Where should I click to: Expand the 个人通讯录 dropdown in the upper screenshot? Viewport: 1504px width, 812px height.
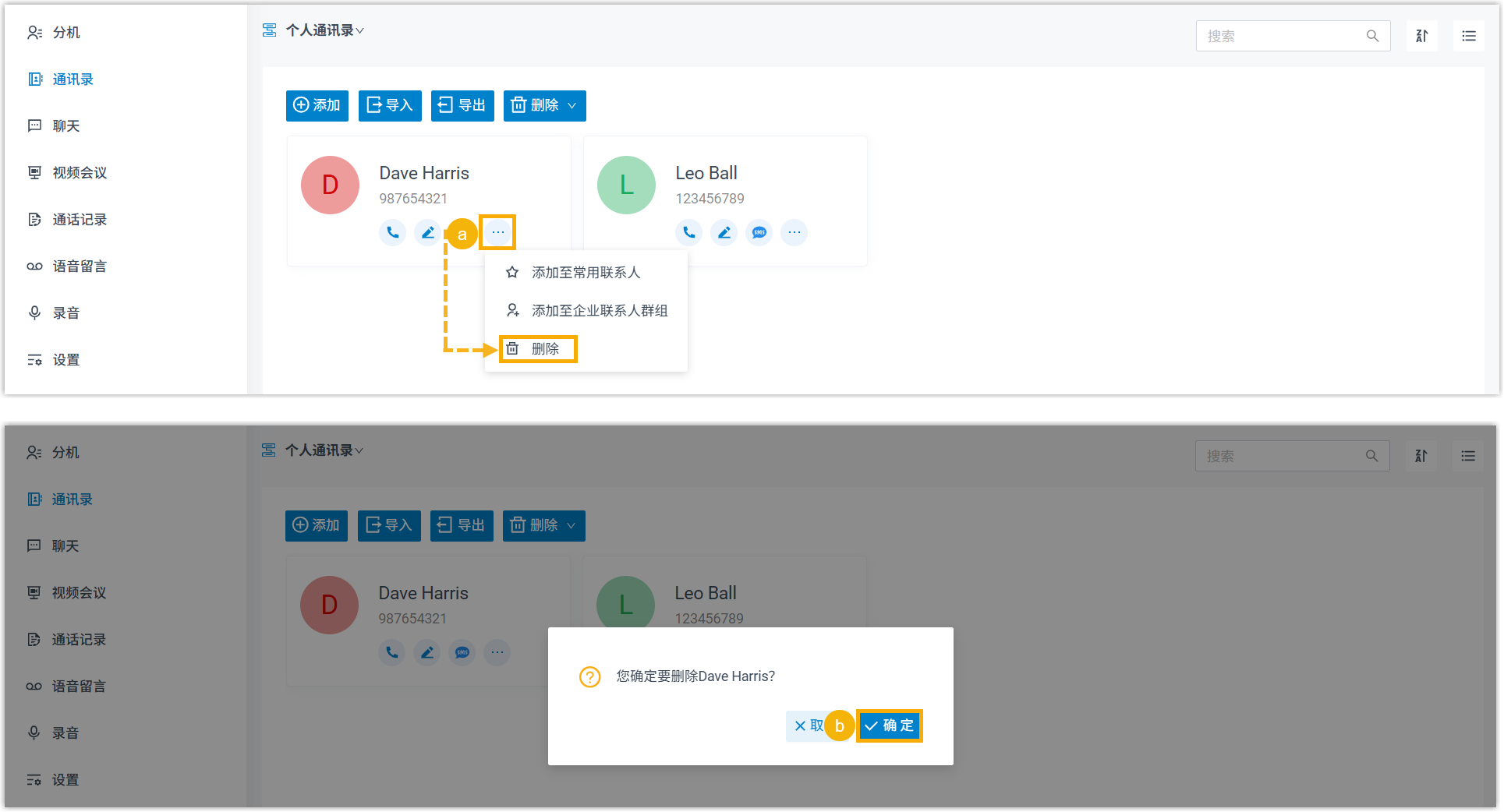pyautogui.click(x=324, y=30)
